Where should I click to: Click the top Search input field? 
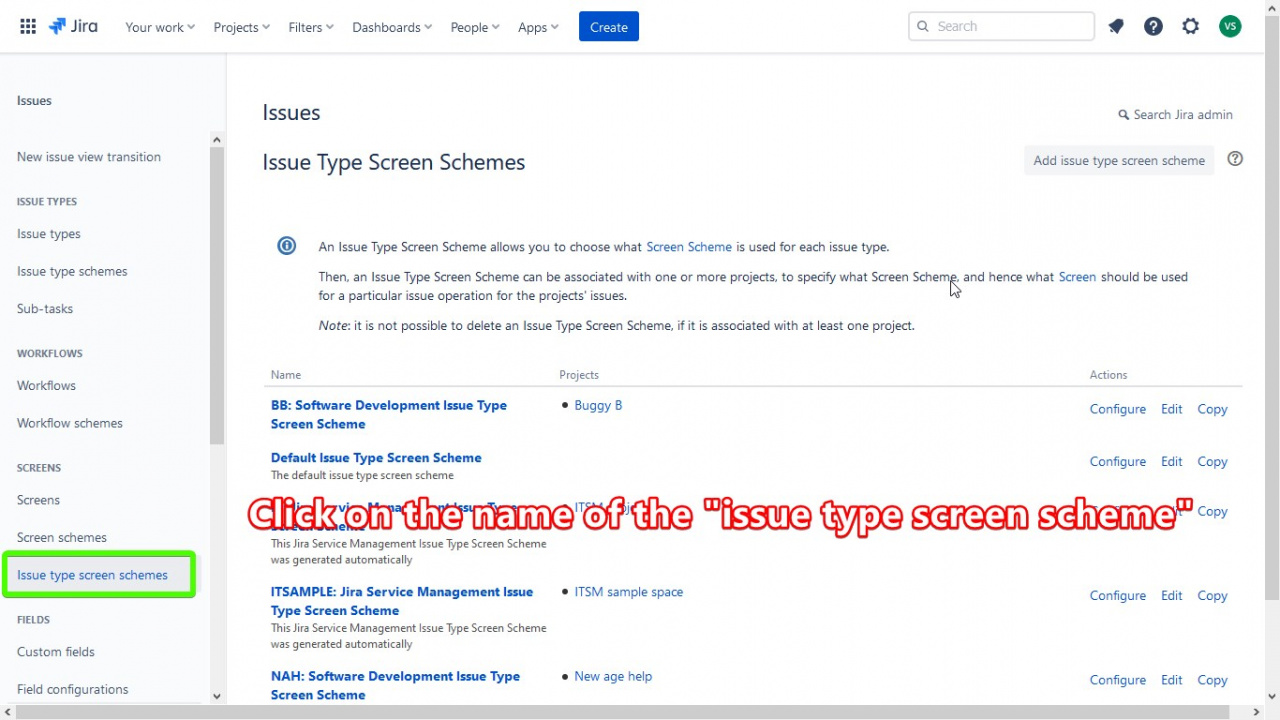pyautogui.click(x=1001, y=27)
